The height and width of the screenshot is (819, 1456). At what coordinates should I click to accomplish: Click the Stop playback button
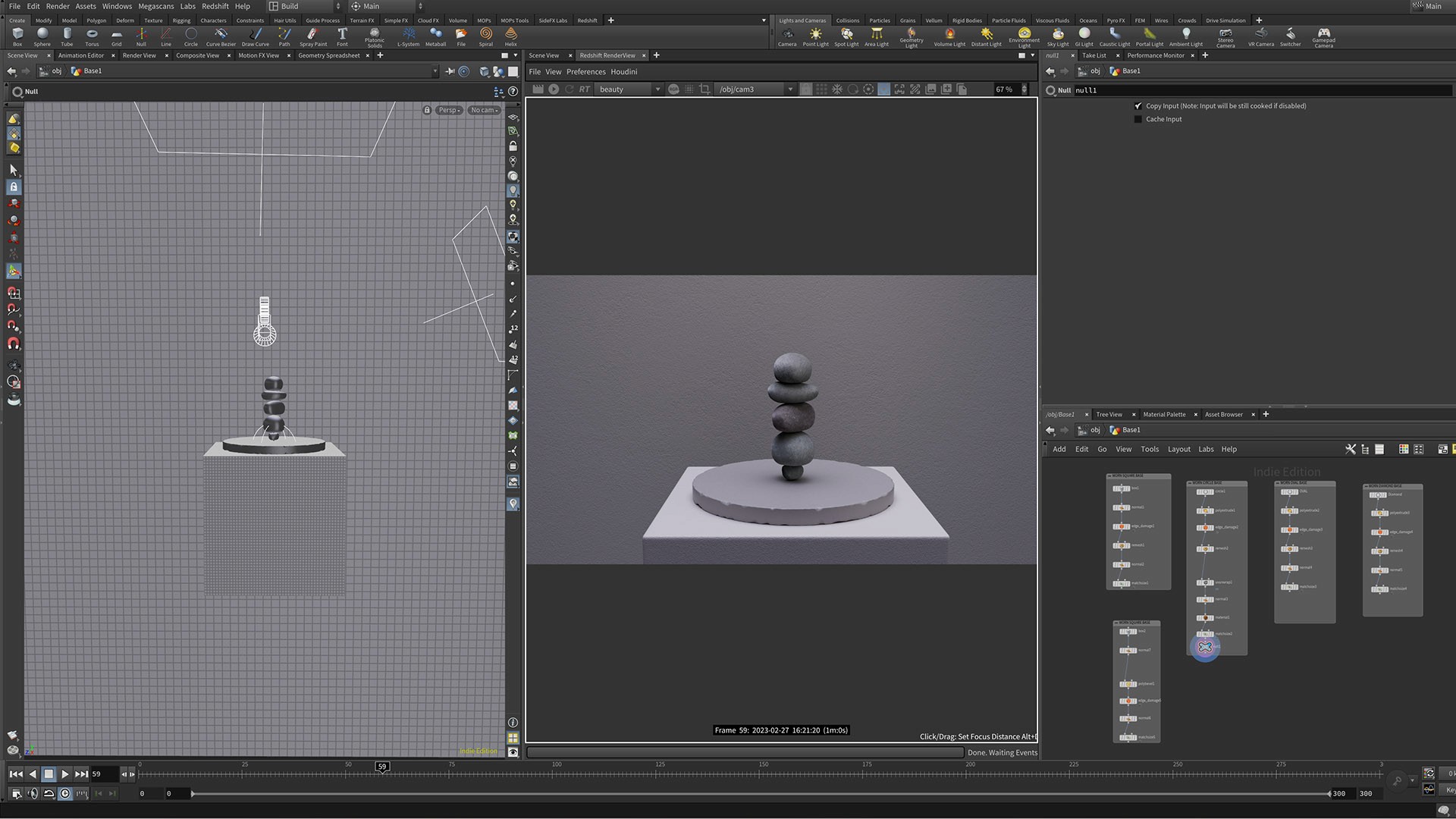point(49,774)
